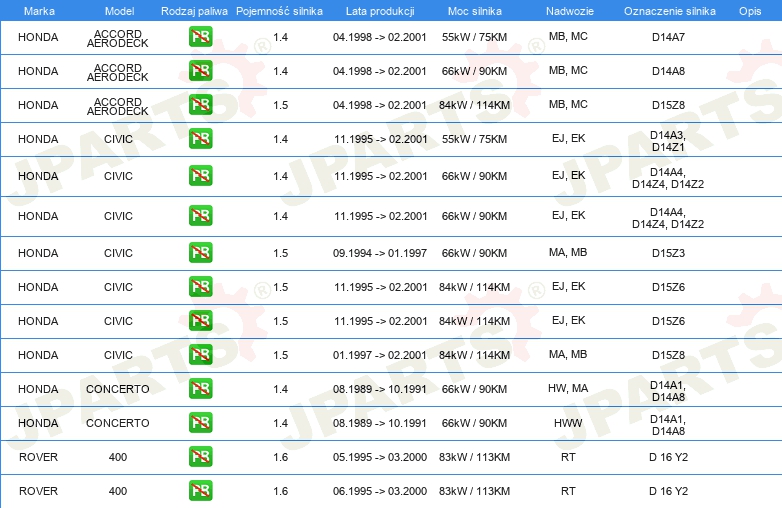Click fuel icon in Concerto HWW row
782x508 pixels.
point(200,423)
